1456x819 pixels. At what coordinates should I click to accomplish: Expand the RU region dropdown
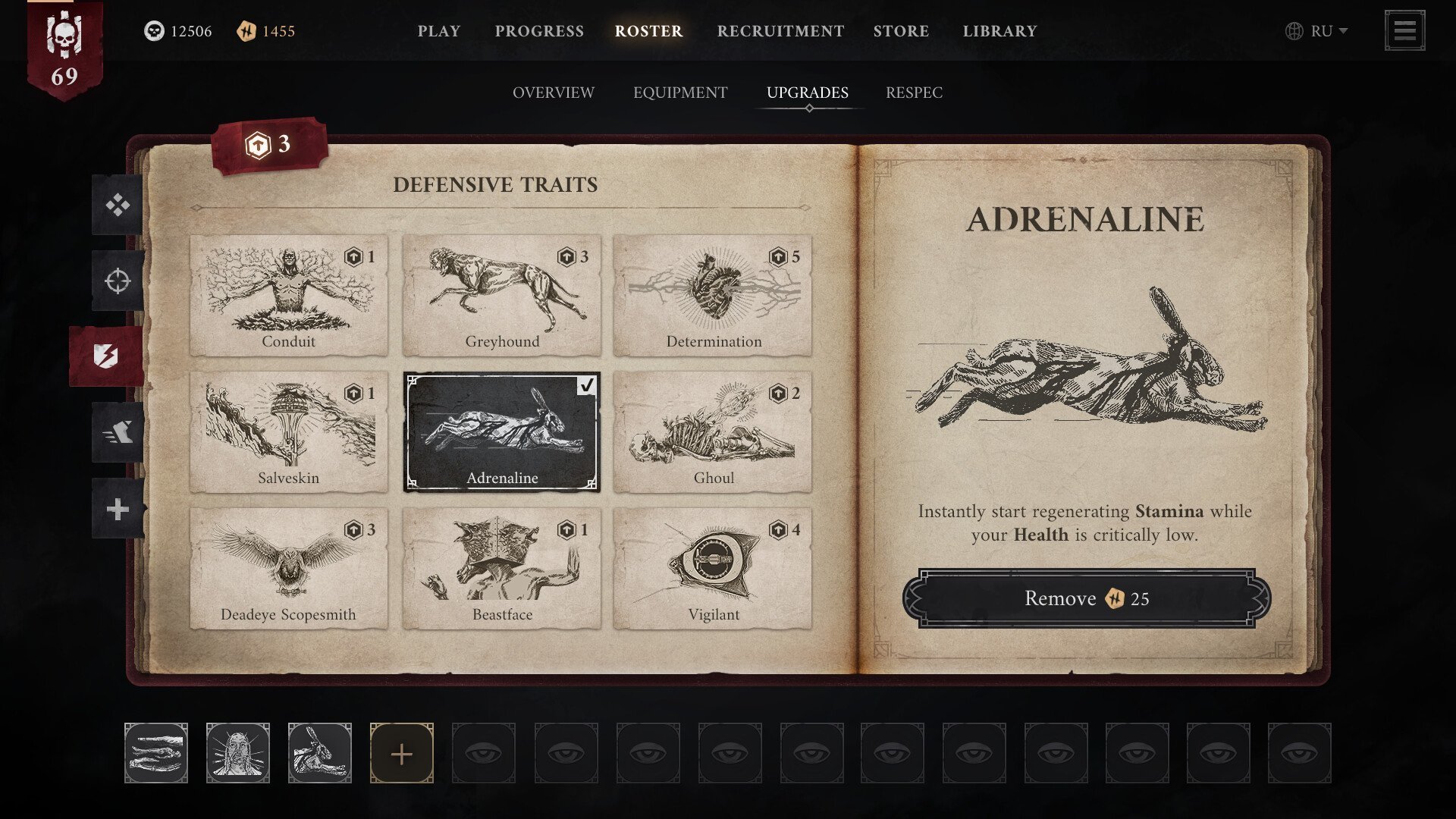coord(1316,31)
